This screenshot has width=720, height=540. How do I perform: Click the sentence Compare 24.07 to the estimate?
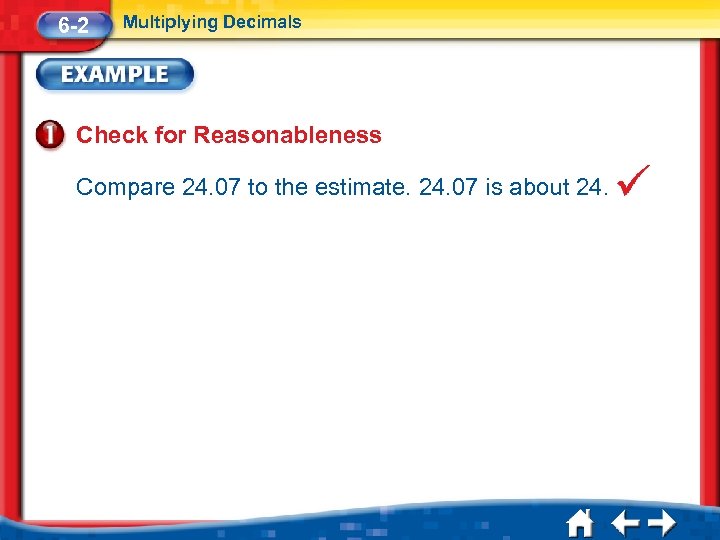point(243,187)
